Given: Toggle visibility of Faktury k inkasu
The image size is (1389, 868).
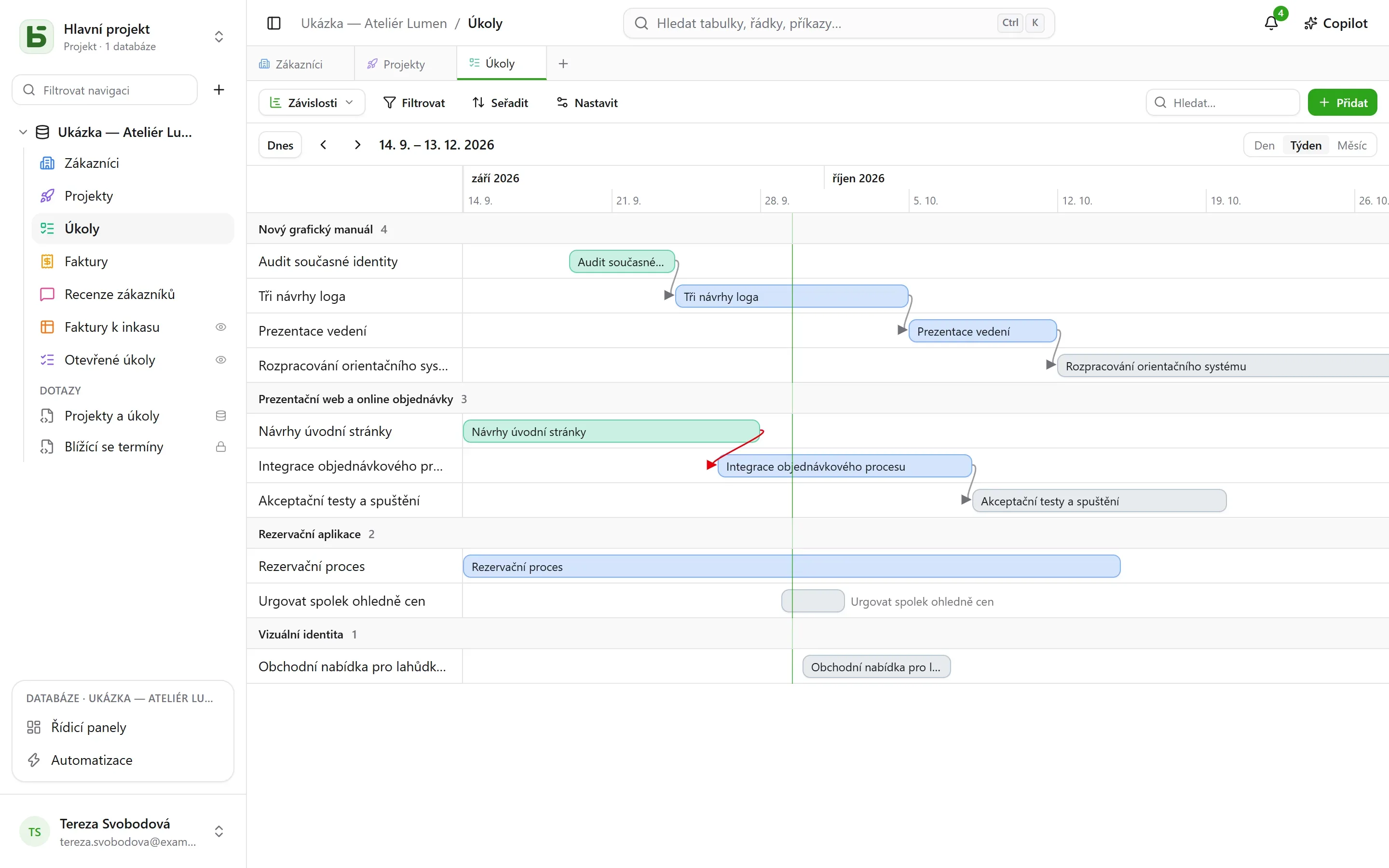Looking at the screenshot, I should (220, 327).
